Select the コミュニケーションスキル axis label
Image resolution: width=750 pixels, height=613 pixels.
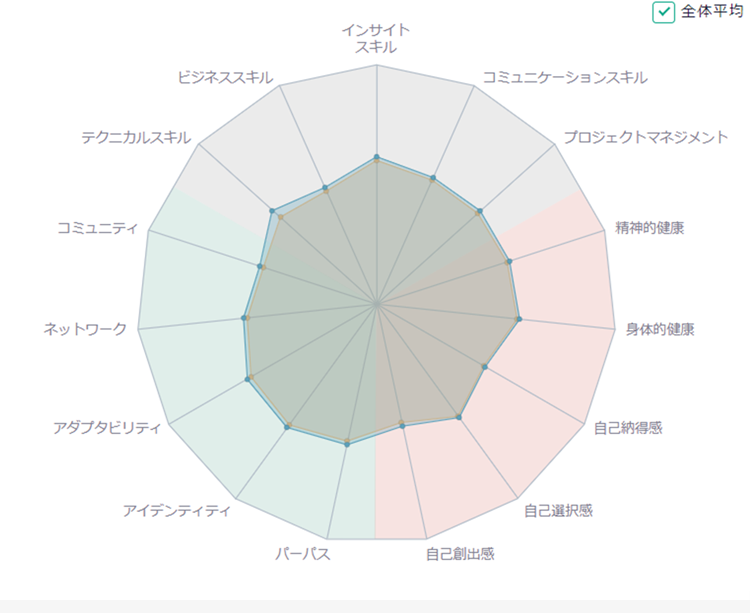pyautogui.click(x=565, y=77)
